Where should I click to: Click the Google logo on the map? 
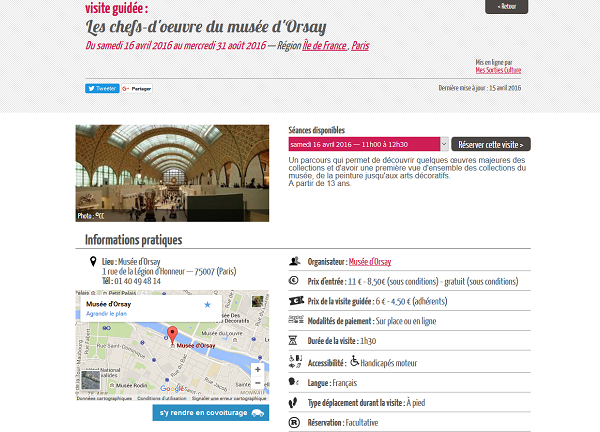click(x=172, y=389)
